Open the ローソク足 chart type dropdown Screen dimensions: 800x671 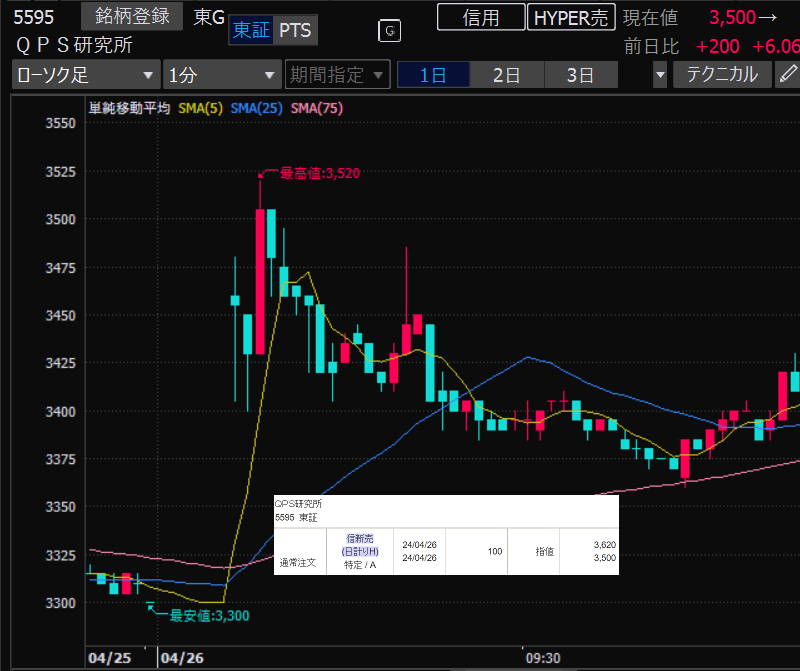tap(86, 75)
